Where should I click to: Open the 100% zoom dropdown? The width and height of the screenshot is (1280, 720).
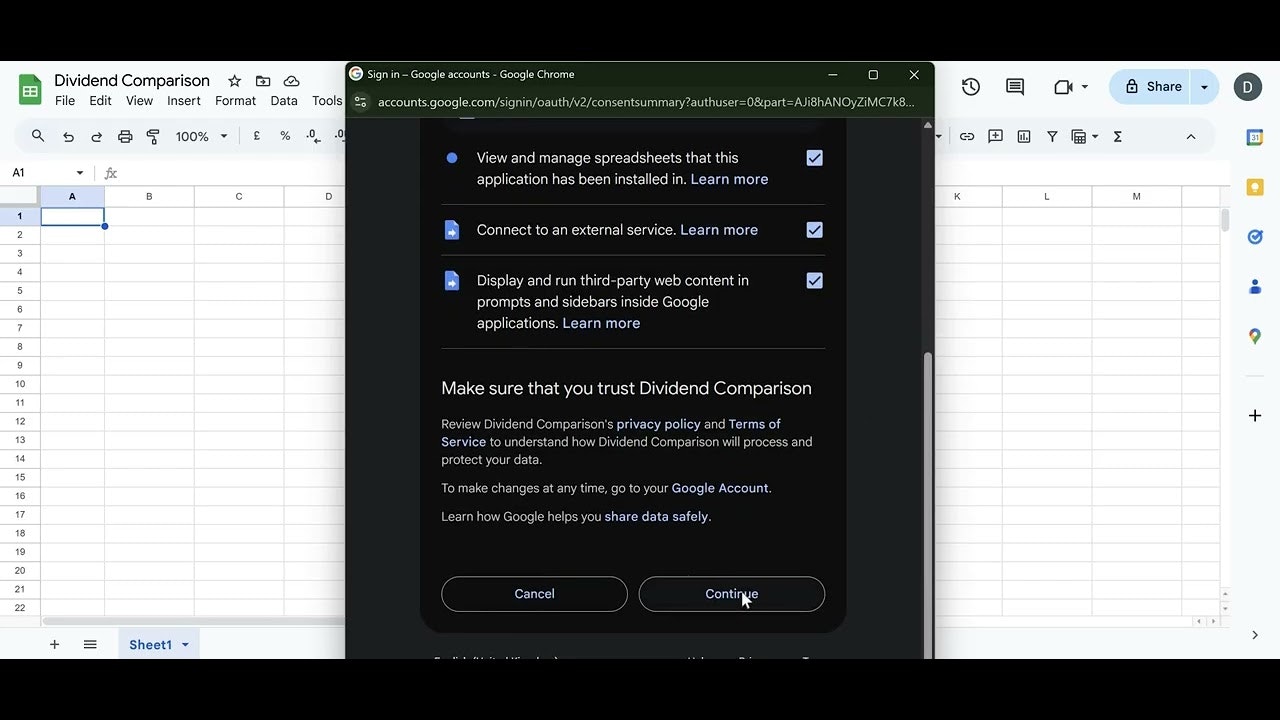click(202, 136)
